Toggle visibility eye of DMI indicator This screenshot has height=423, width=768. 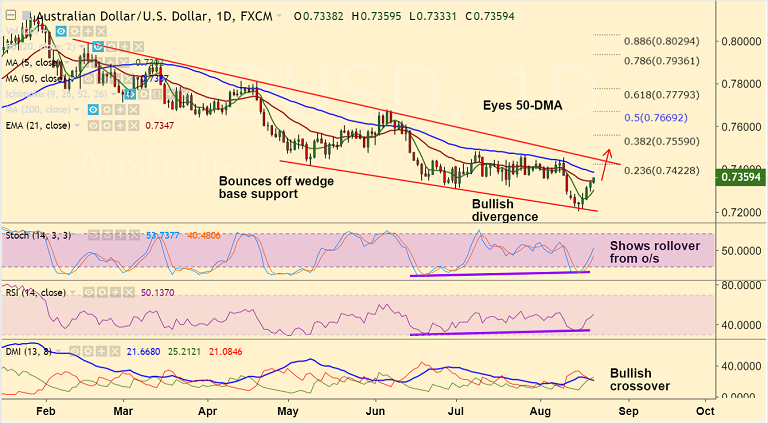(74, 352)
